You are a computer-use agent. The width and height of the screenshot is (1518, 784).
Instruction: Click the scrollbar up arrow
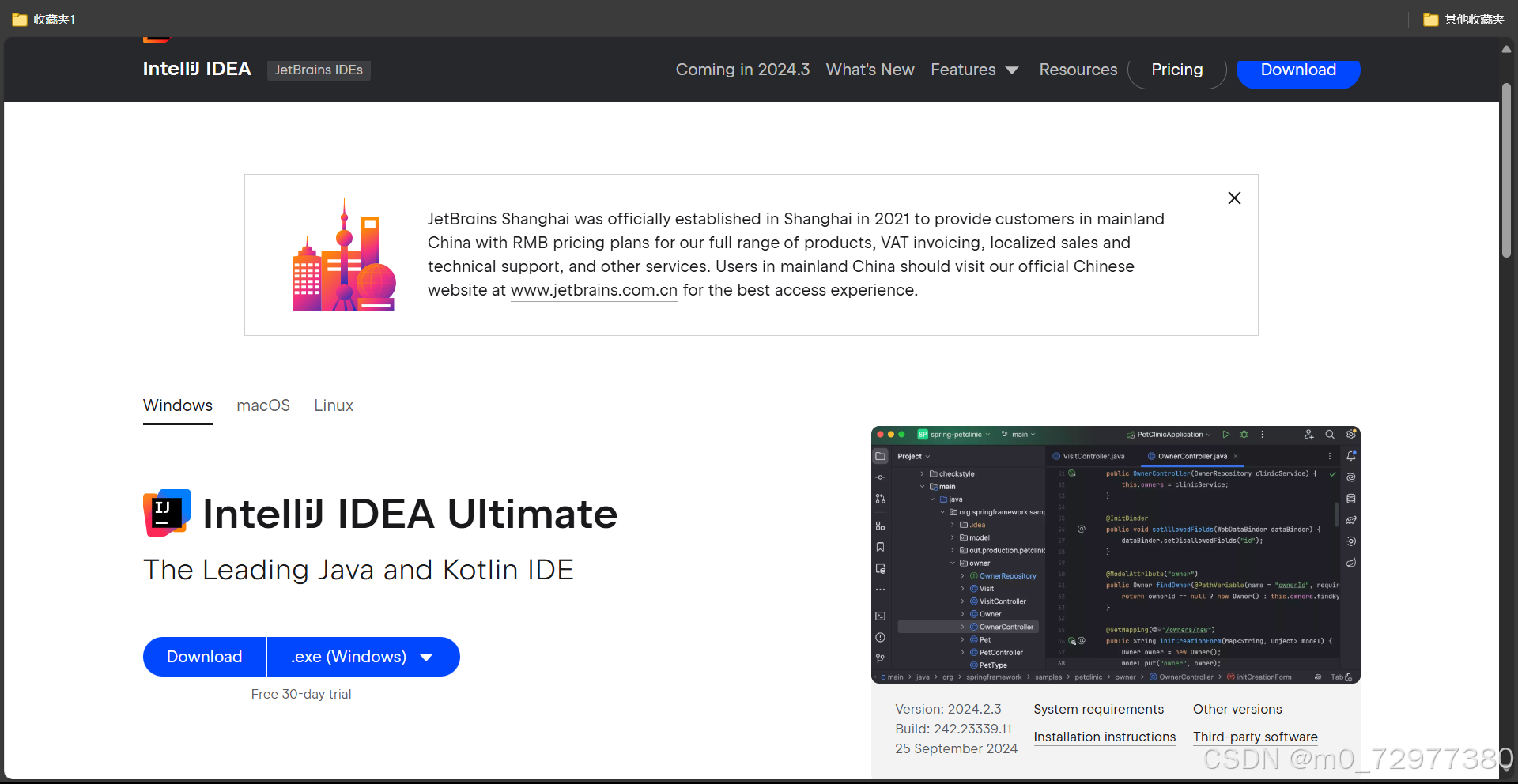tap(1506, 49)
